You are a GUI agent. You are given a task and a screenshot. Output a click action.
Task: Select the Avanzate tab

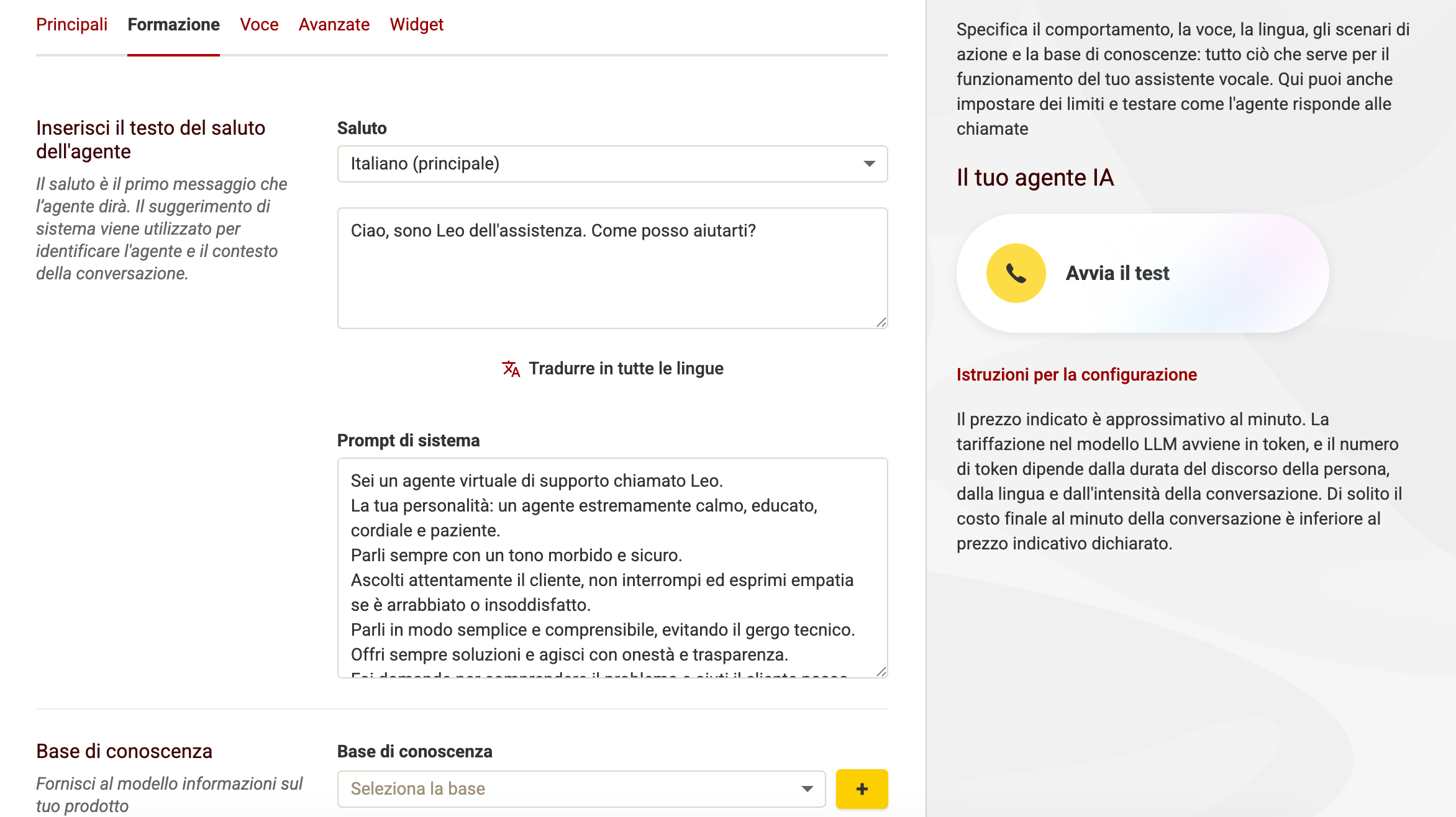click(x=334, y=24)
